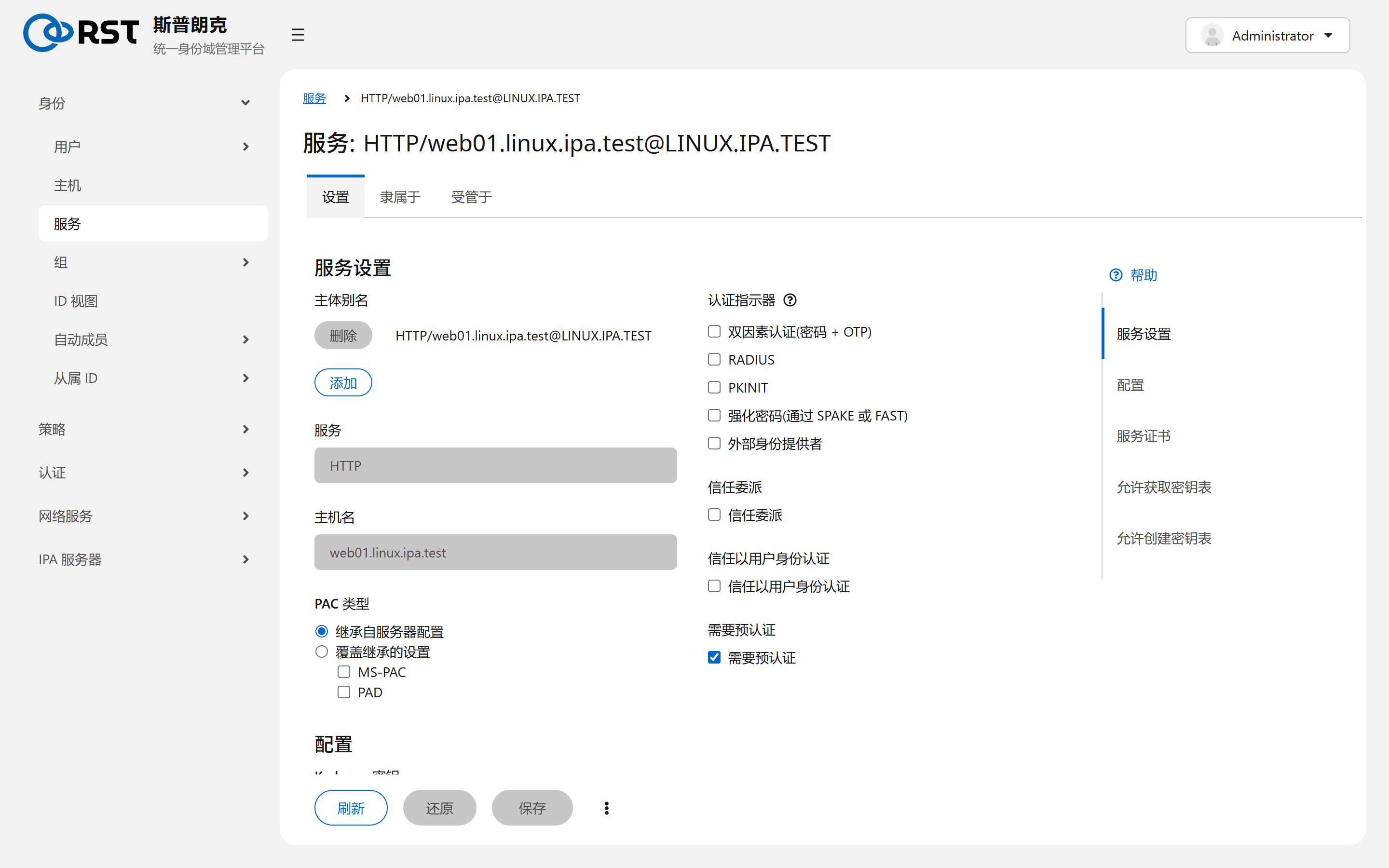Viewport: 1389px width, 868px height.
Task: Enable the RADIUS checkbox
Action: coord(714,359)
